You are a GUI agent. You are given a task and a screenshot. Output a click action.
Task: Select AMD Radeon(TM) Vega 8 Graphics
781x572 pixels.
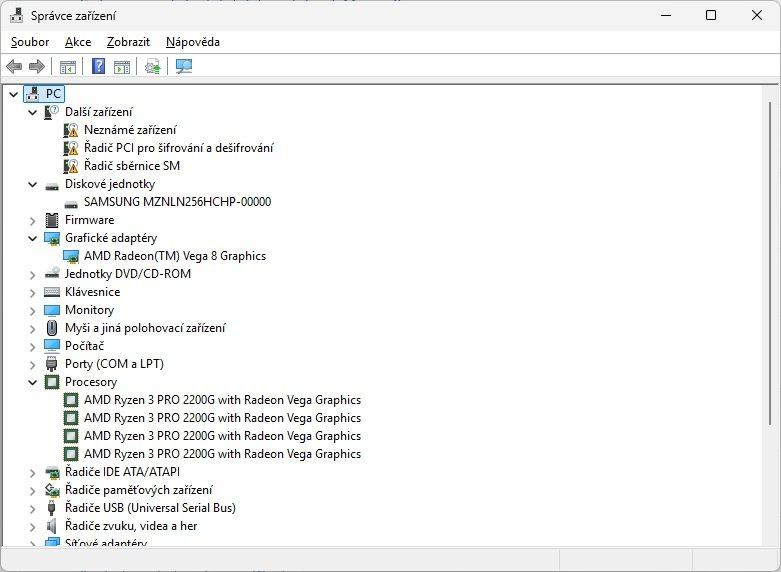[x=175, y=256]
